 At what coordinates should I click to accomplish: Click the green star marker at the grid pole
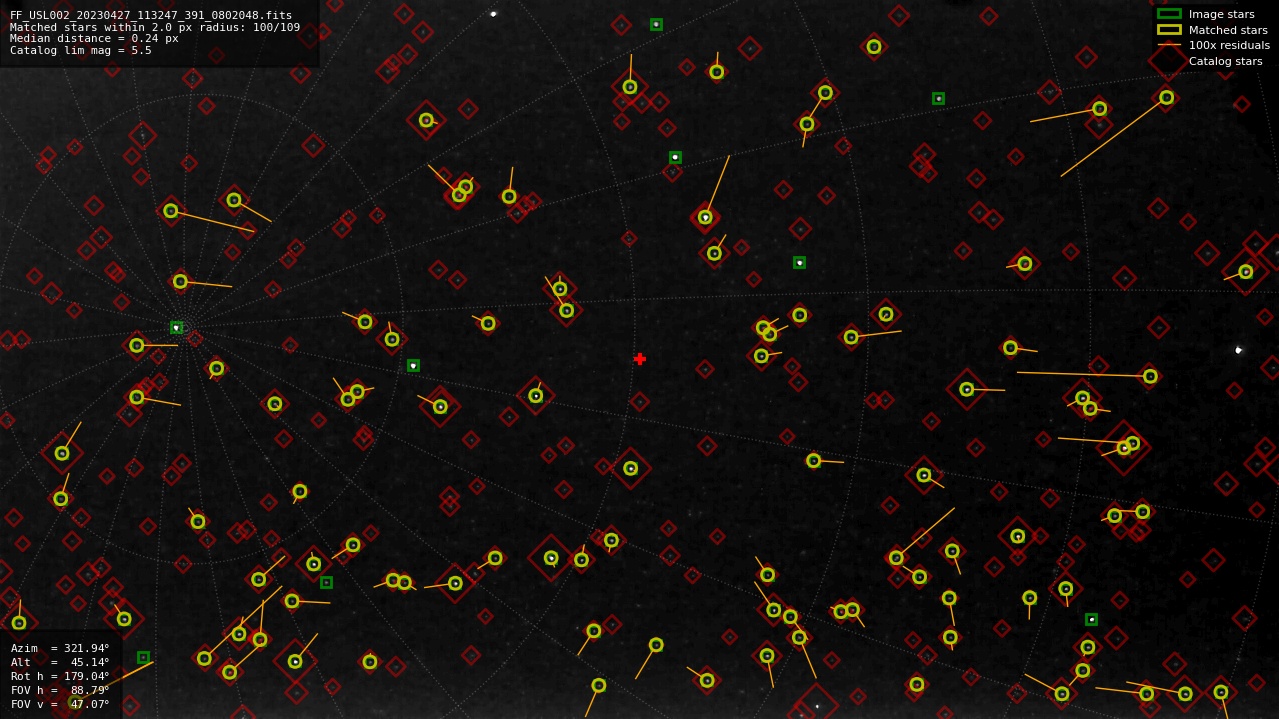176,327
